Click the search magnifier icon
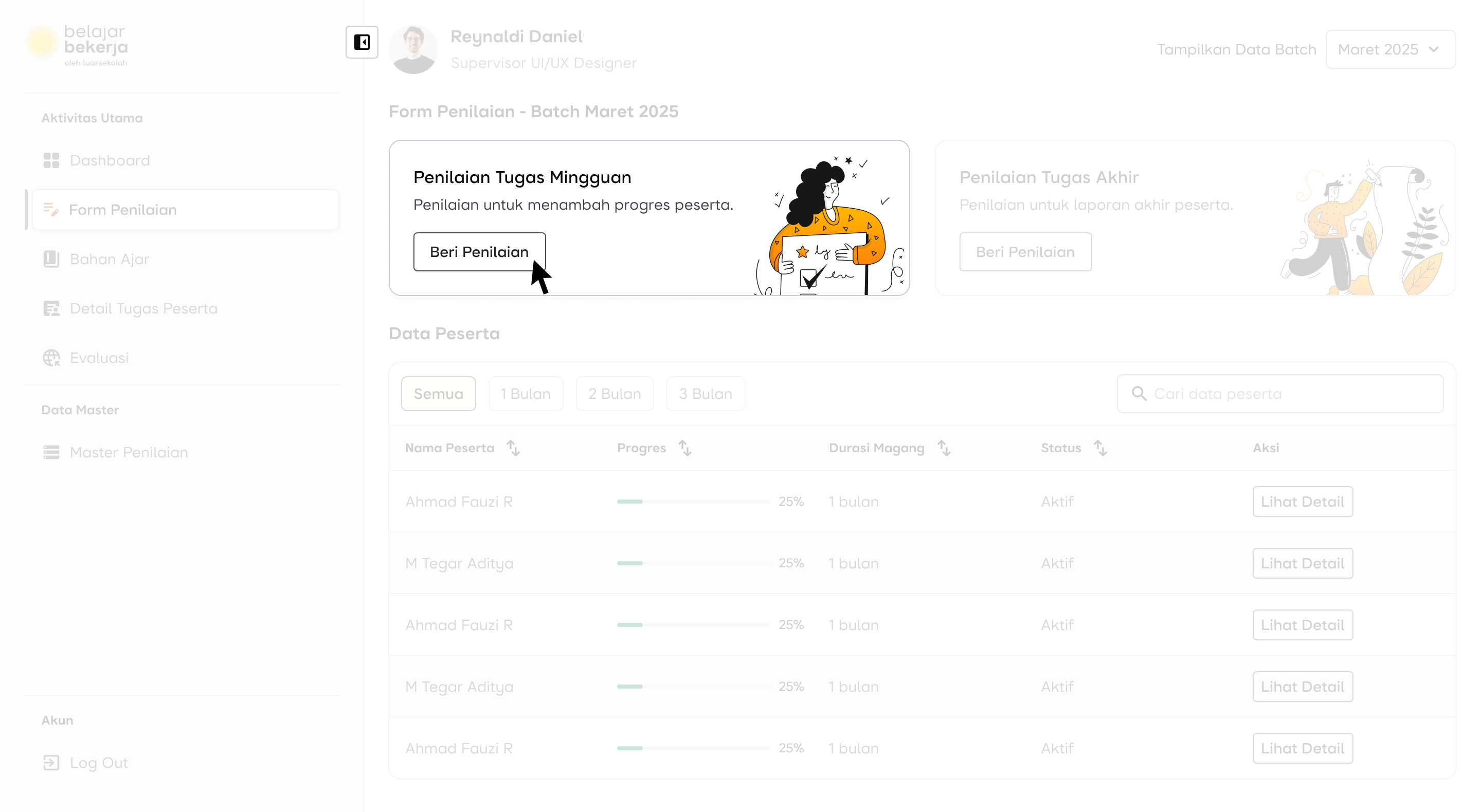 tap(1139, 394)
